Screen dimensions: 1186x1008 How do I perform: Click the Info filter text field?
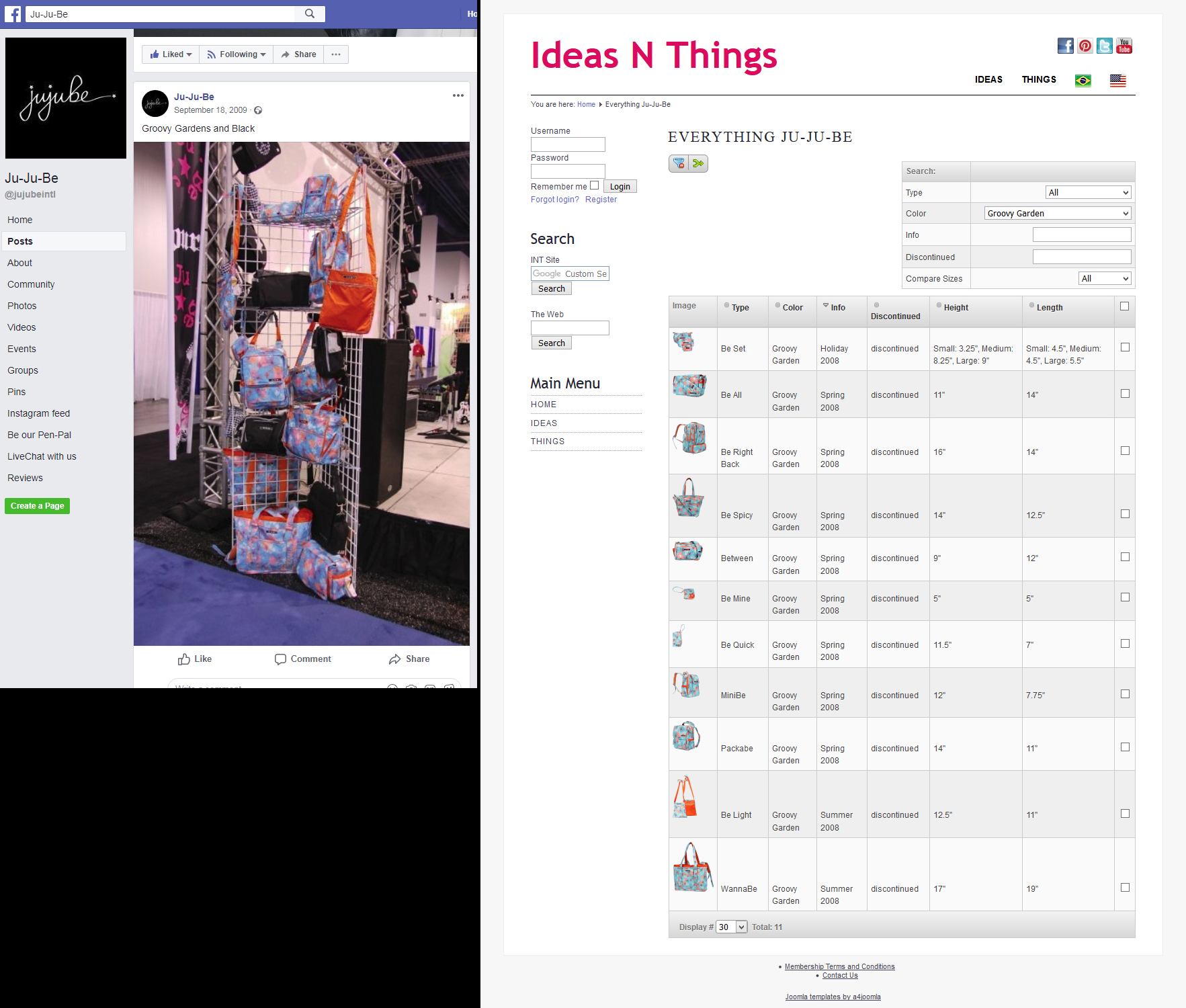[x=1082, y=235]
